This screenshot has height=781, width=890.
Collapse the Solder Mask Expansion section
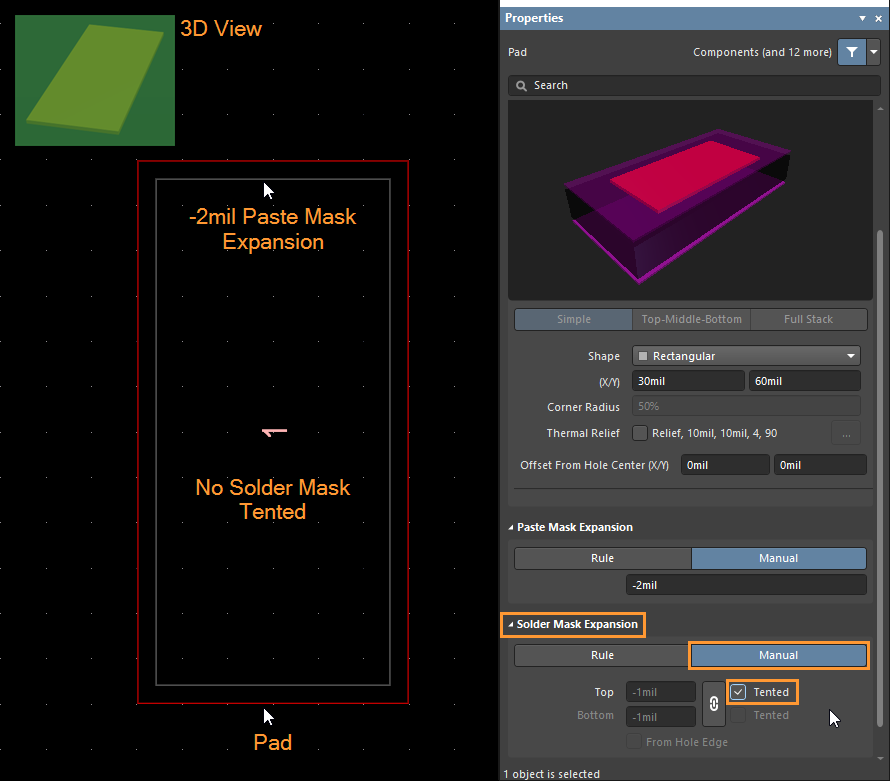coord(512,624)
